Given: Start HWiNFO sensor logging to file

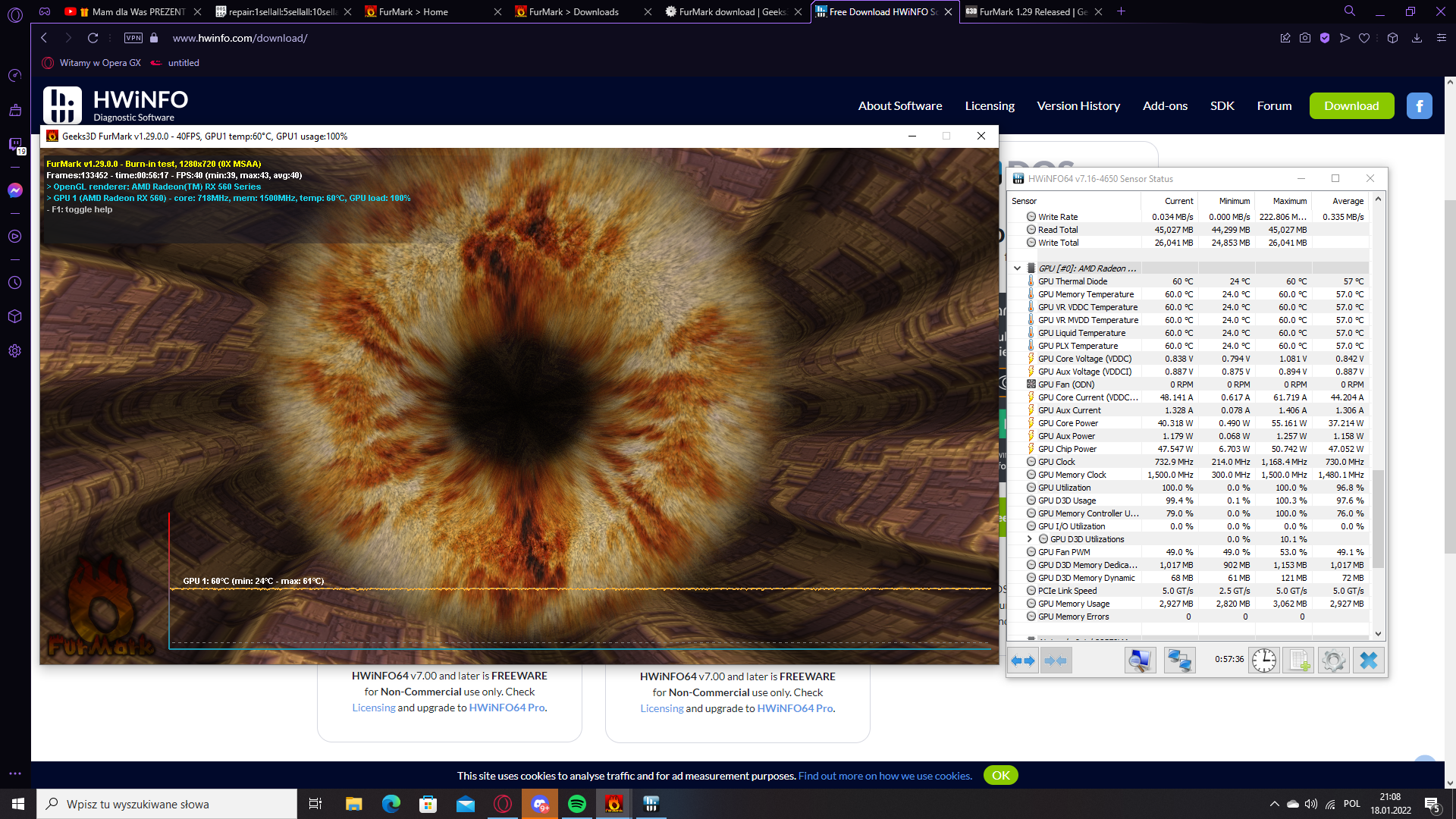Looking at the screenshot, I should tap(1298, 661).
